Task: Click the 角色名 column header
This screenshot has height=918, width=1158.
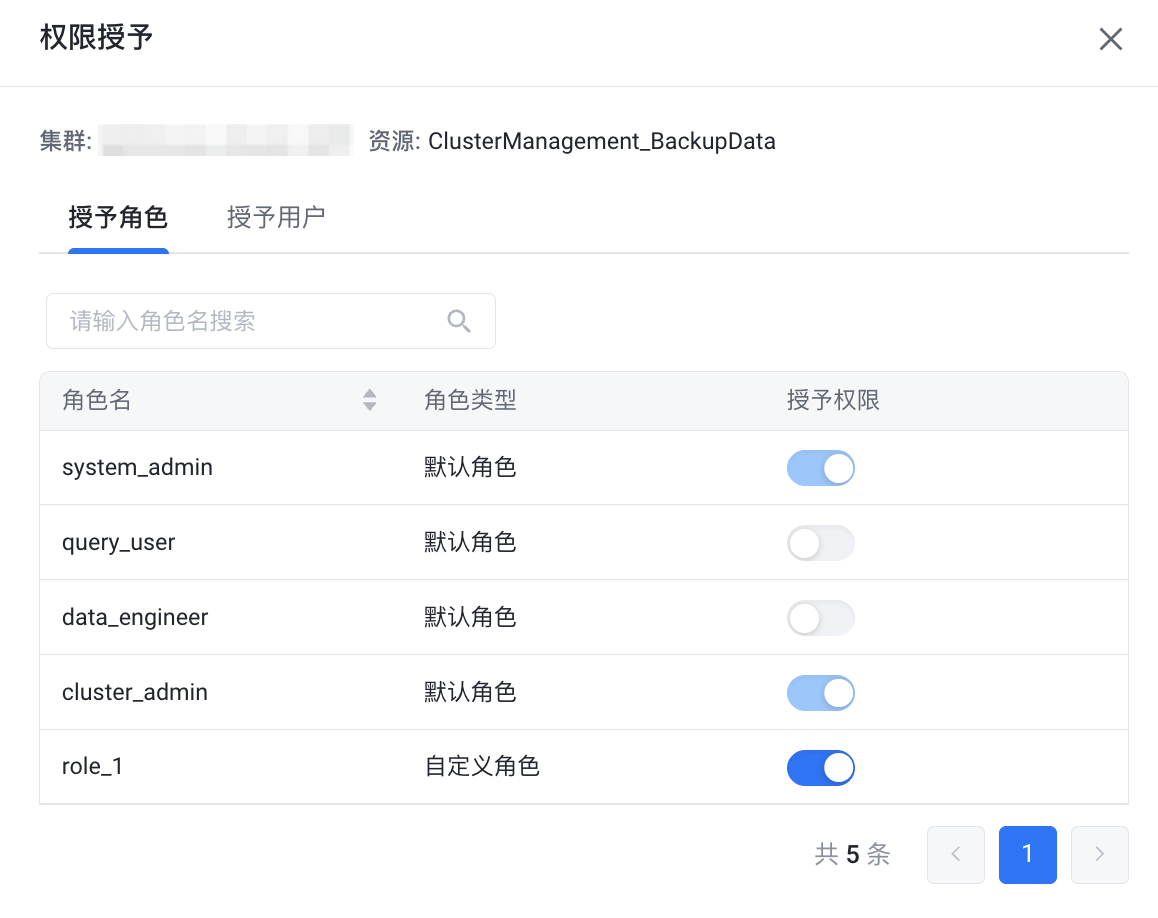Action: point(97,401)
